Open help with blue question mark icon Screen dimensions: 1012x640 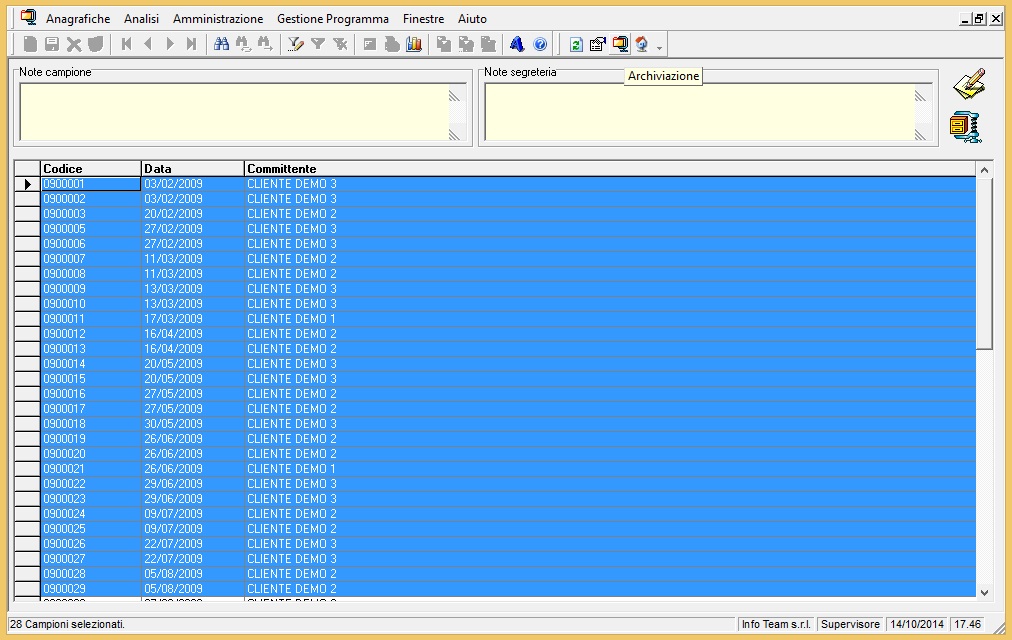click(540, 44)
